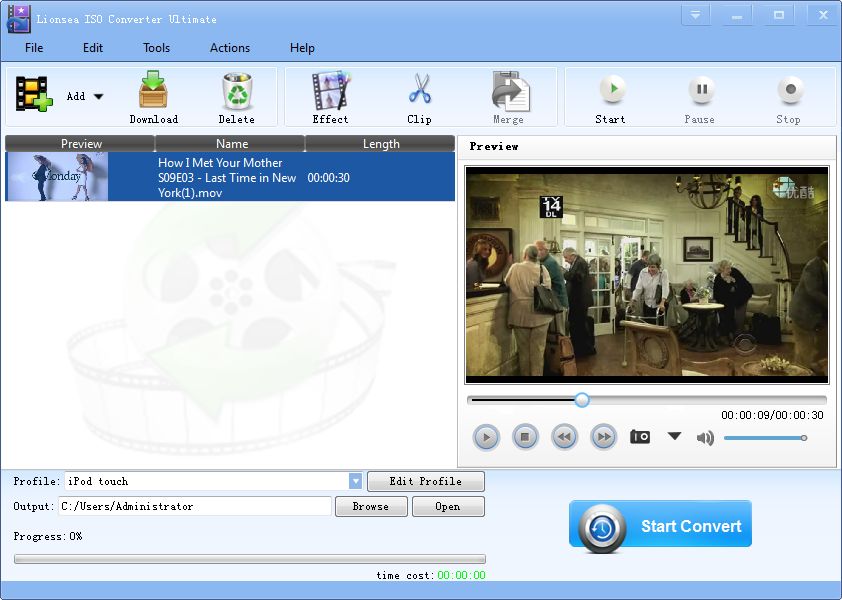Screen dimensions: 842x600
Task: Click the time cost 00:00:00 value
Action: pos(461,575)
